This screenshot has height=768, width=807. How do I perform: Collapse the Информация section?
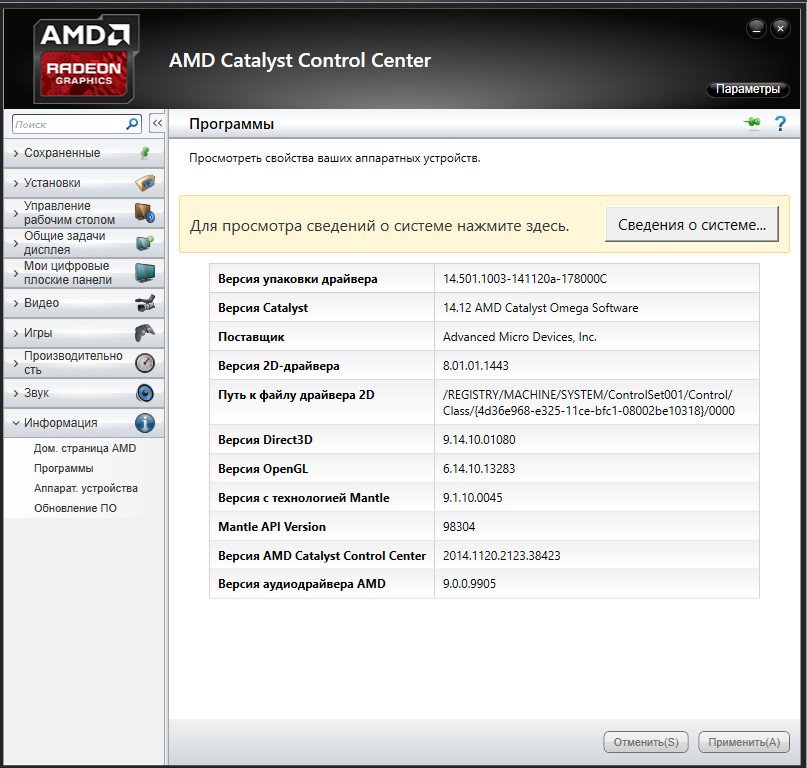[60, 423]
